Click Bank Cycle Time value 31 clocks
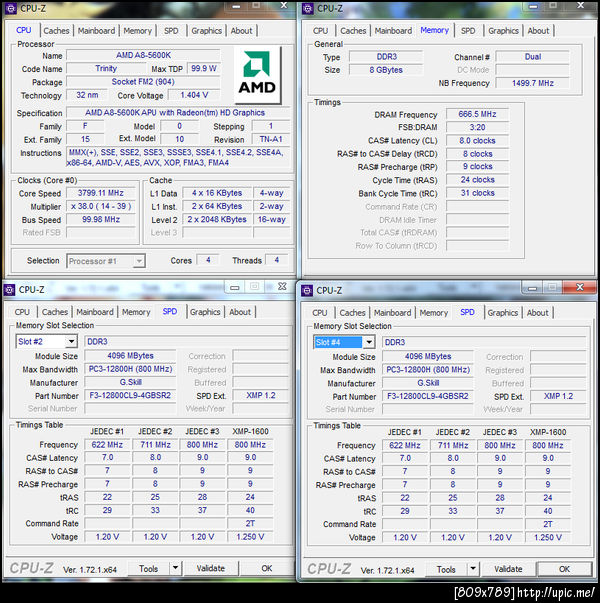The image size is (600, 603). (x=477, y=193)
